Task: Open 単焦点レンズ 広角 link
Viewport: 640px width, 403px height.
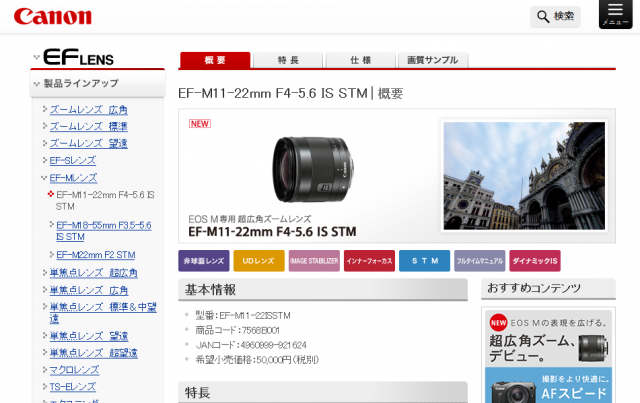Action: coord(89,290)
